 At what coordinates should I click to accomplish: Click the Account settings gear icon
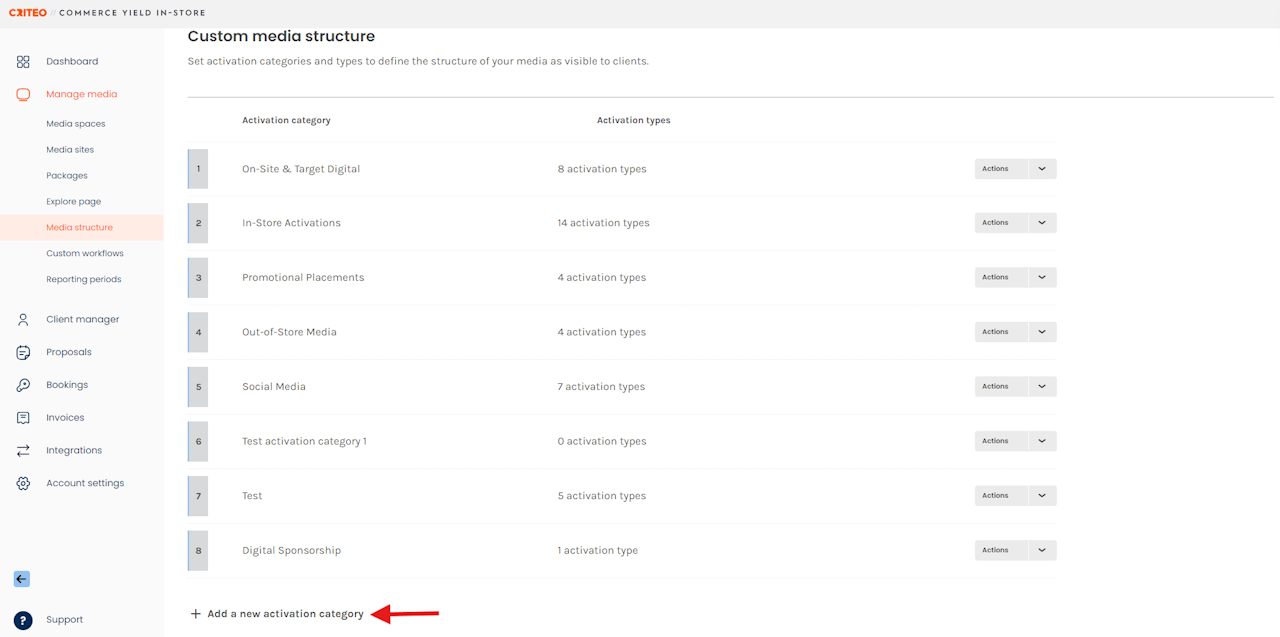click(23, 484)
